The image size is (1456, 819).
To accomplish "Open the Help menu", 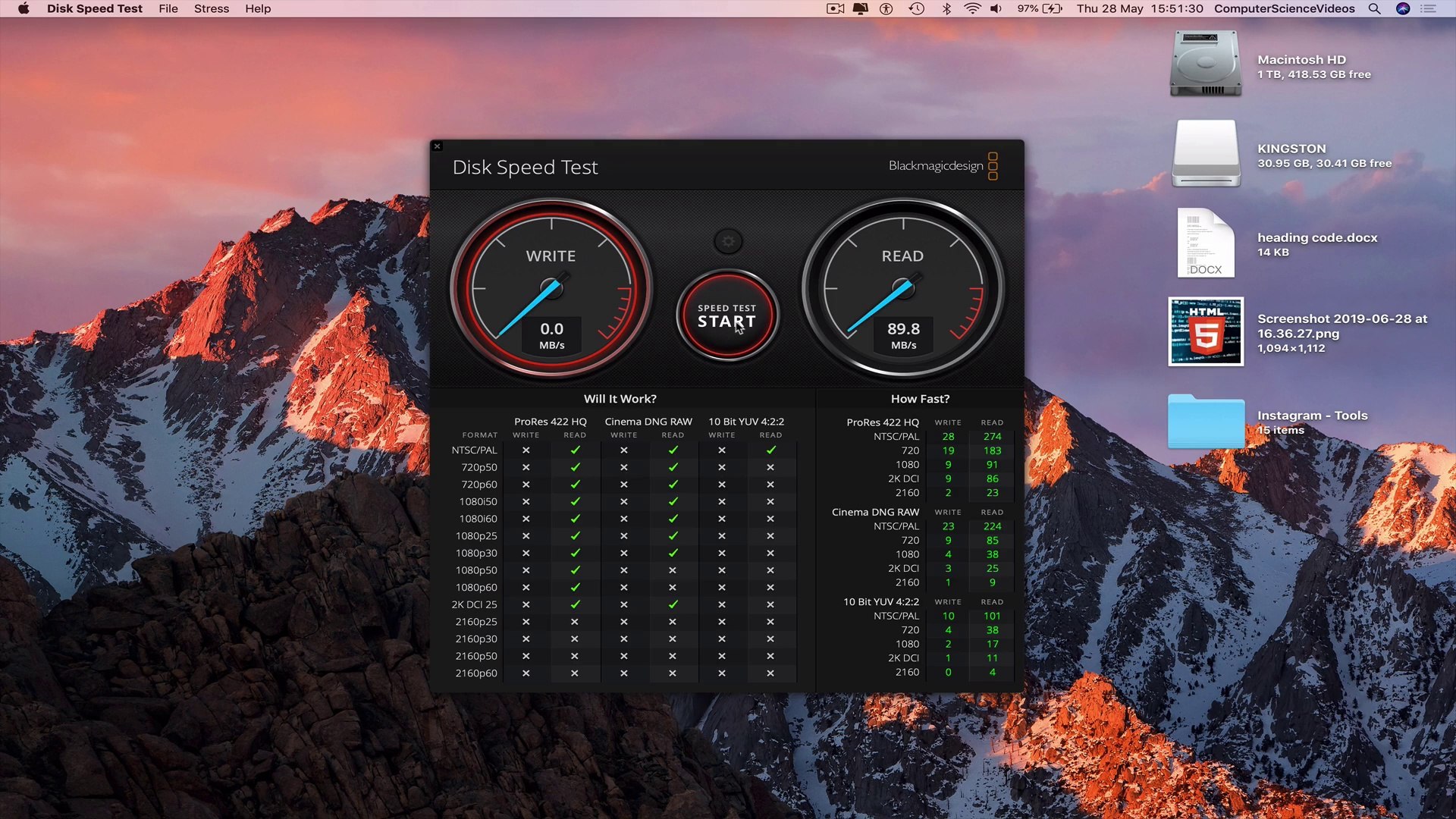I will tap(258, 8).
